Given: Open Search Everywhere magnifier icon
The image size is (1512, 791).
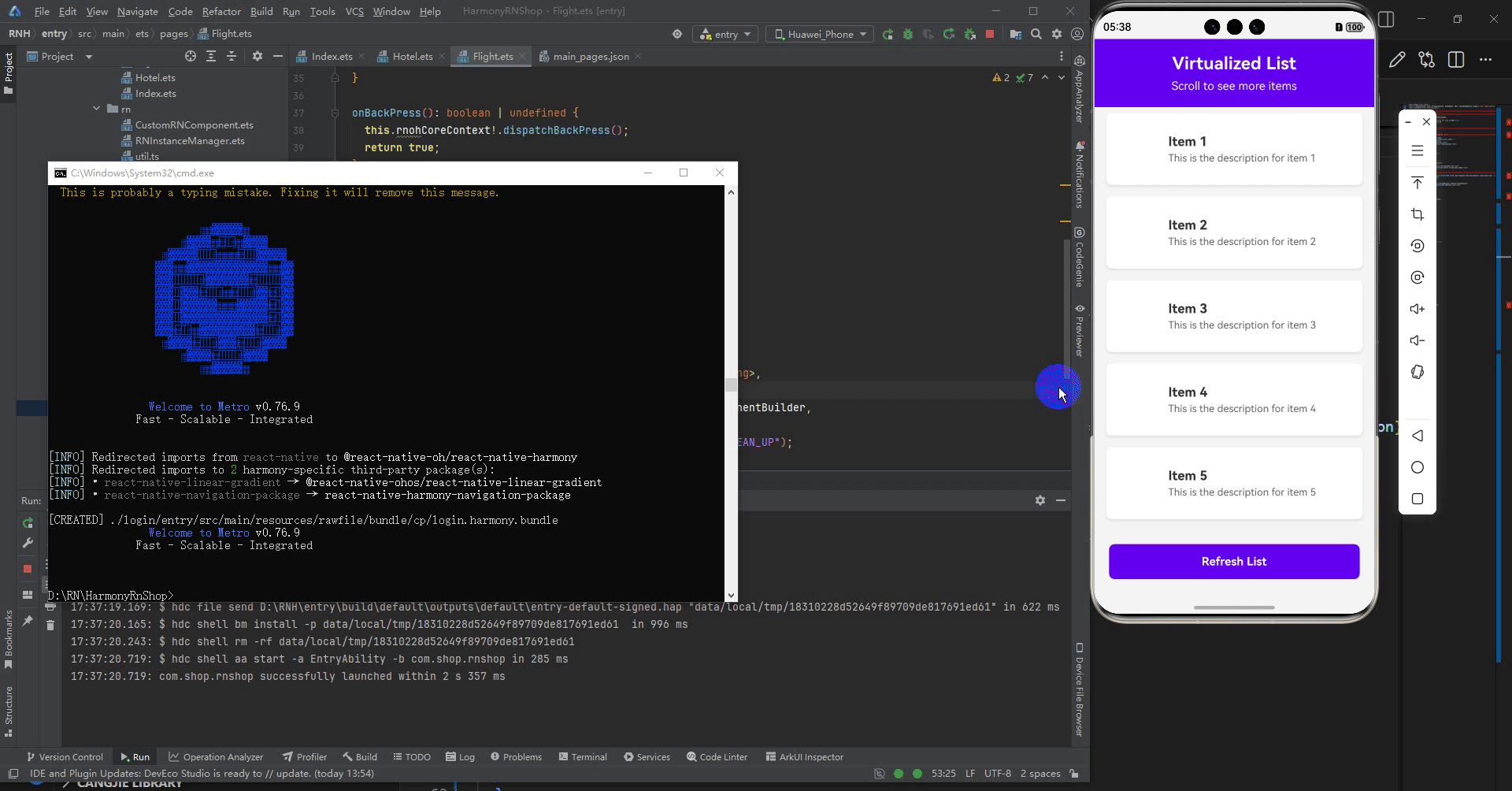Looking at the screenshot, I should pos(1036,34).
